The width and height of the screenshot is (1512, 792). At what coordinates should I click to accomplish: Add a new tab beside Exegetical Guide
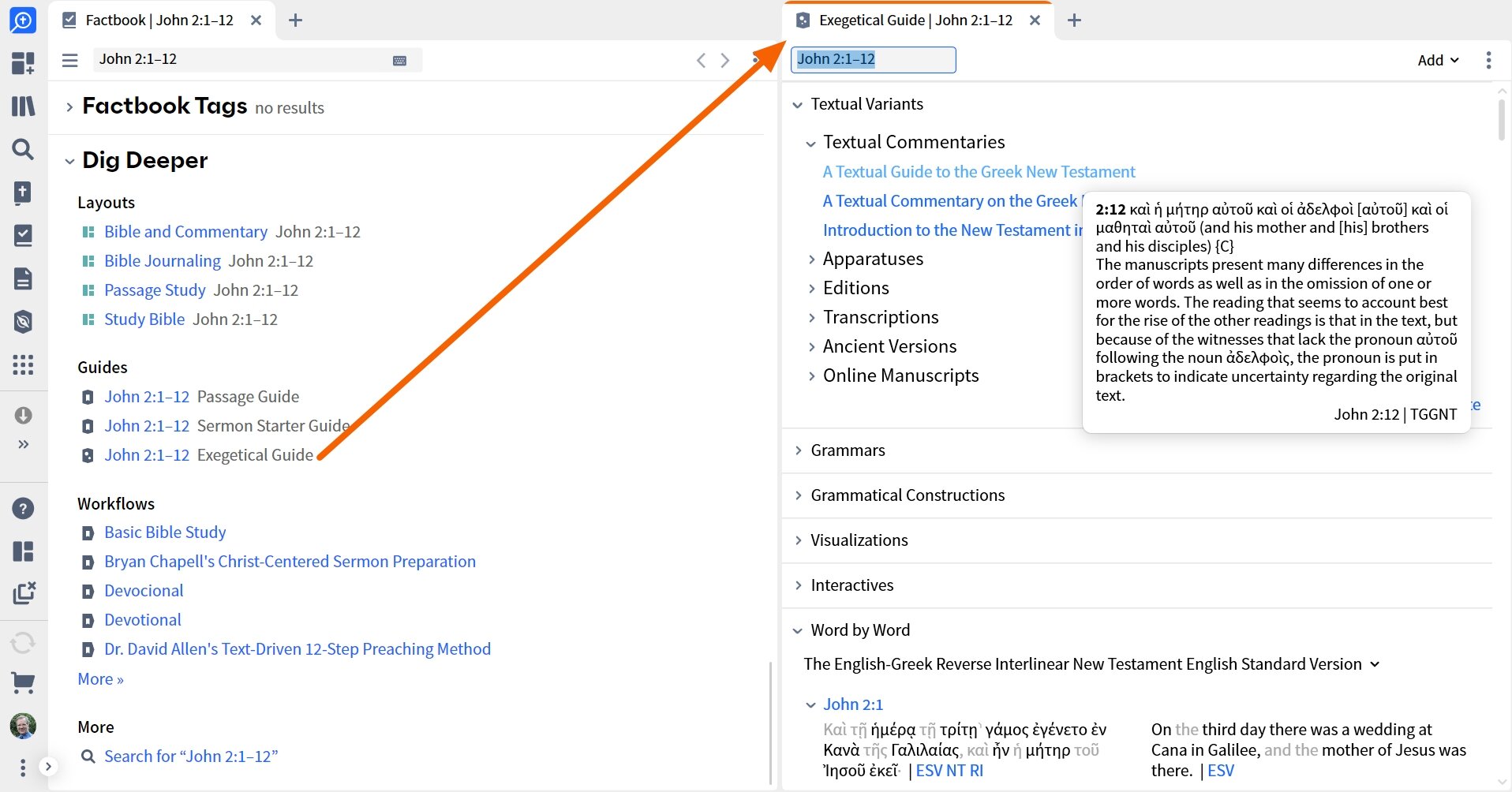(1074, 21)
